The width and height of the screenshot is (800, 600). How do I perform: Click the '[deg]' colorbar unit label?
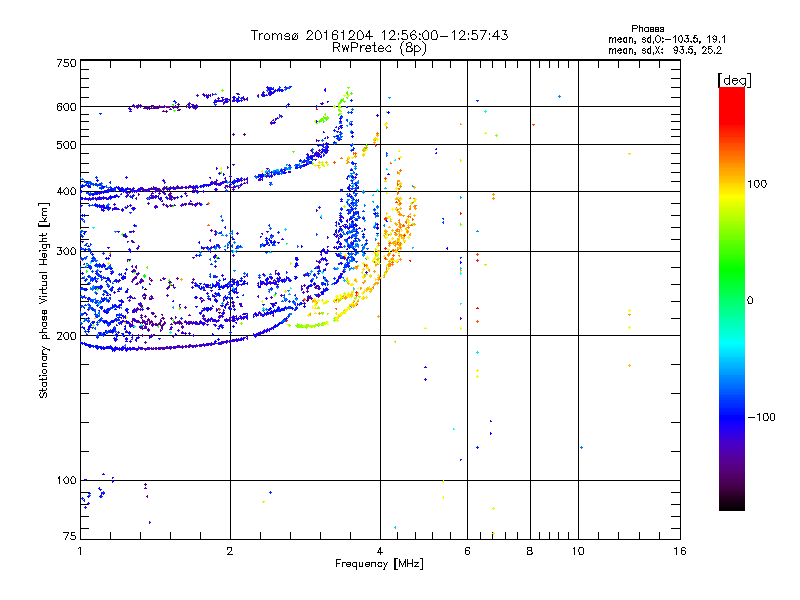tap(734, 80)
